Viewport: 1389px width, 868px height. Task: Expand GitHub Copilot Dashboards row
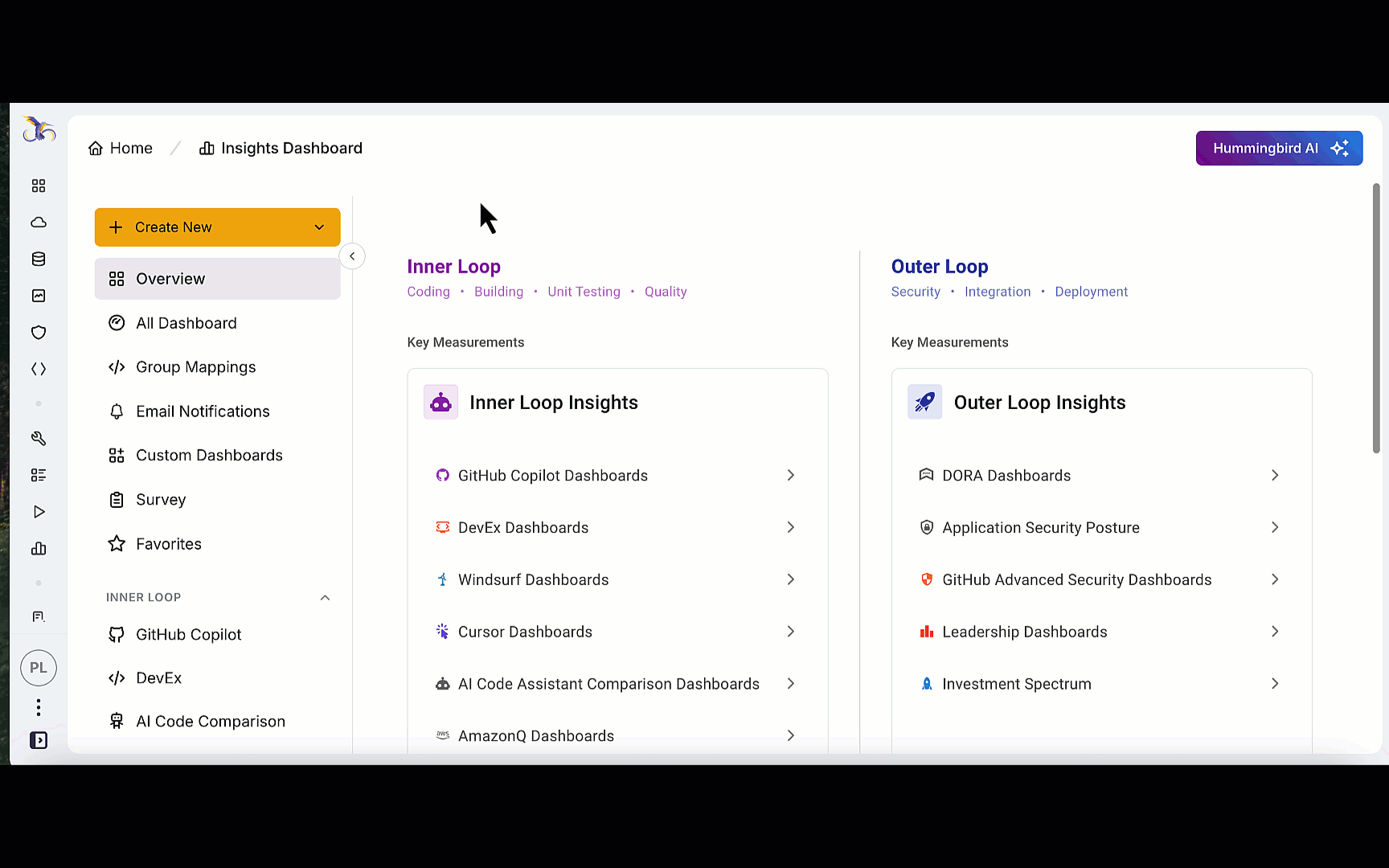[x=790, y=476]
